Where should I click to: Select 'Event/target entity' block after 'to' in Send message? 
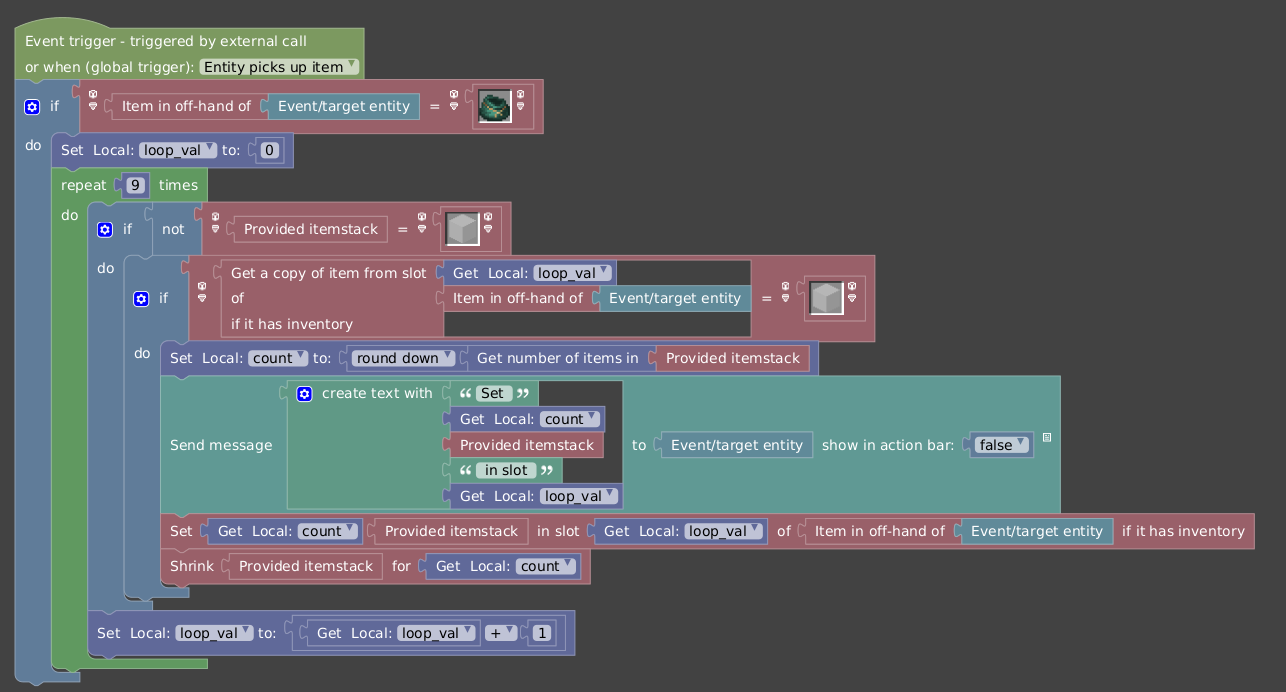(737, 445)
